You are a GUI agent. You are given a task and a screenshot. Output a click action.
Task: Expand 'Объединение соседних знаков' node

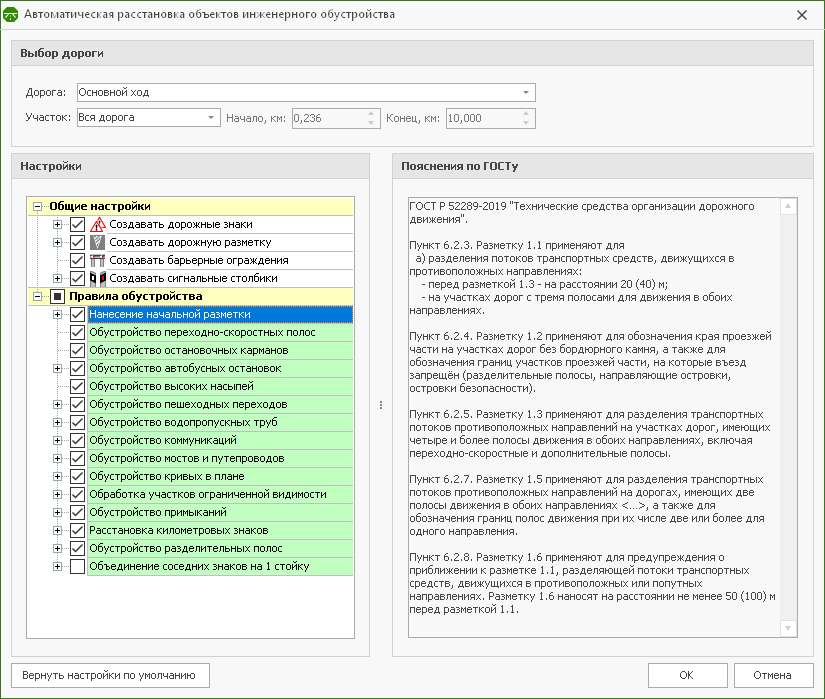pyautogui.click(x=57, y=566)
